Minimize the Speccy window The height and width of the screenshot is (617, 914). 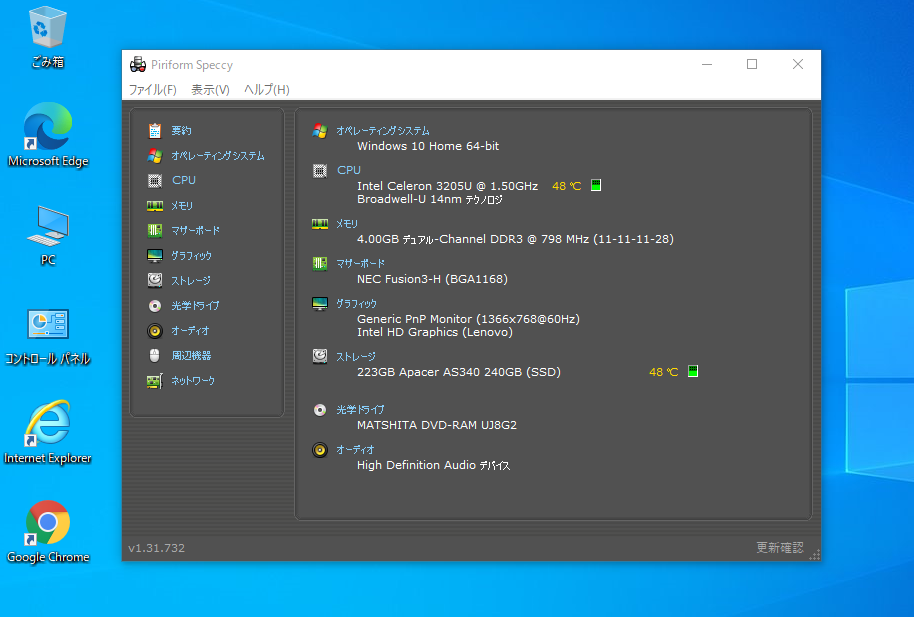tap(707, 64)
